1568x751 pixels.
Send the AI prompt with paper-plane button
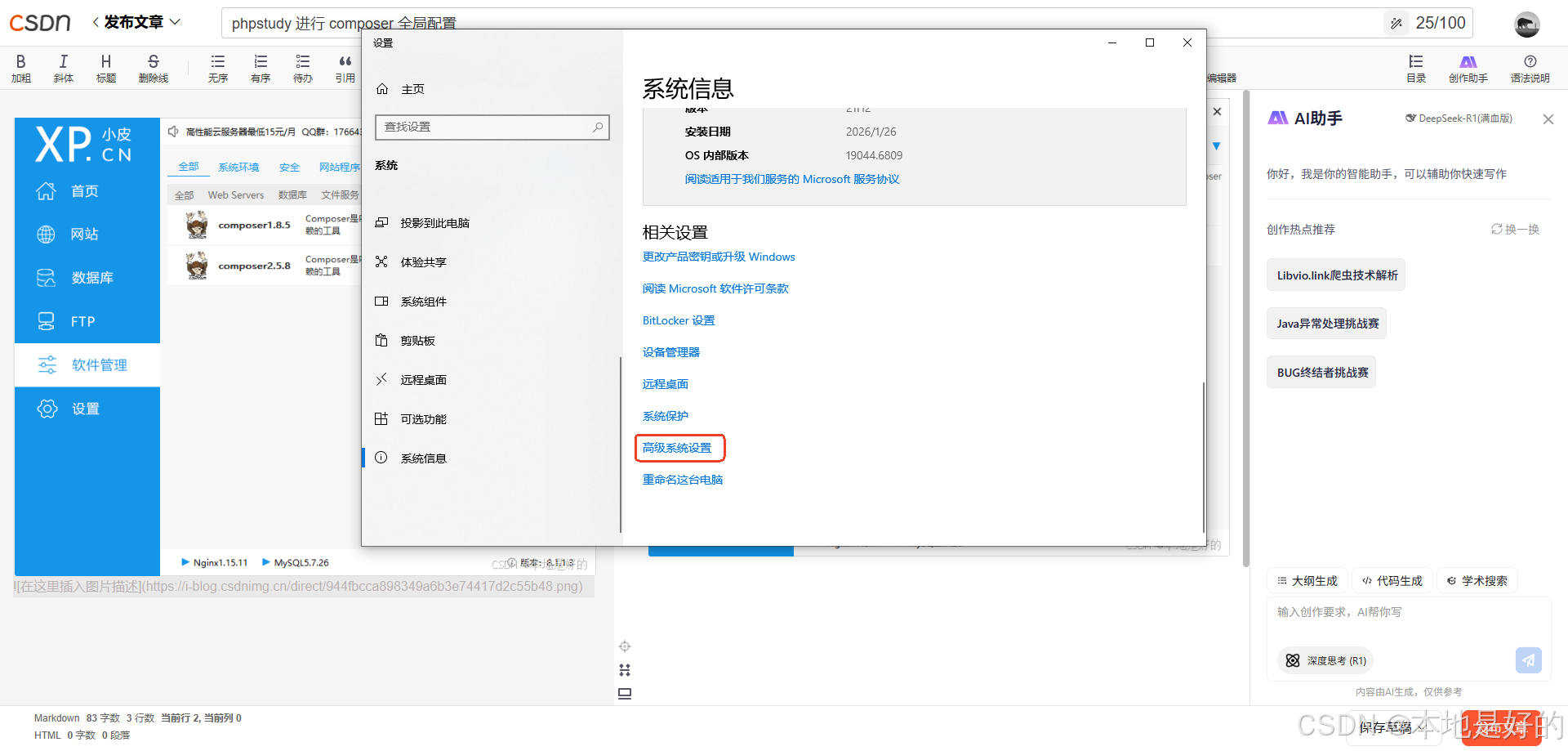[x=1528, y=660]
